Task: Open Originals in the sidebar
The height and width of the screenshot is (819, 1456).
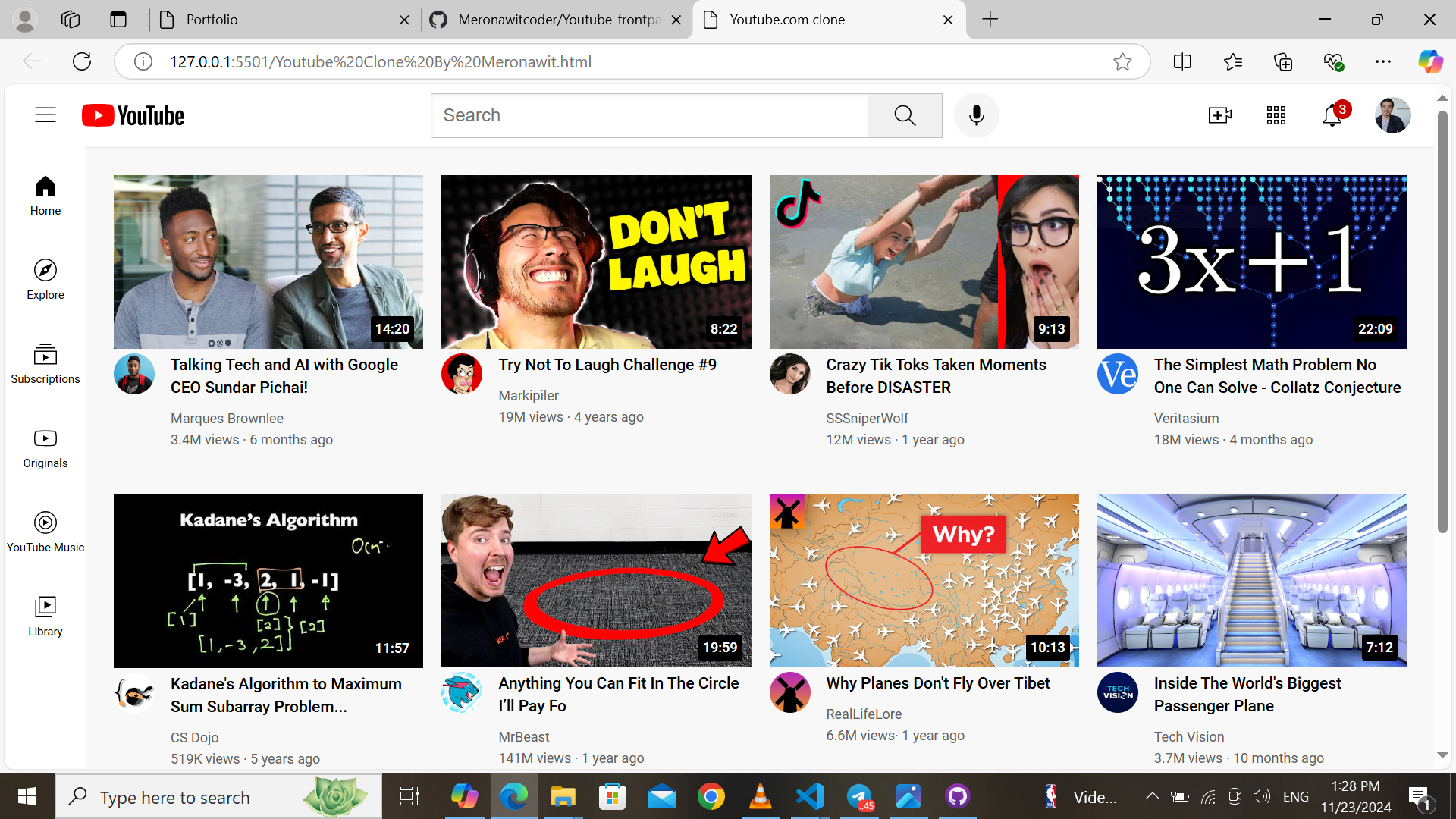Action: pyautogui.click(x=45, y=448)
